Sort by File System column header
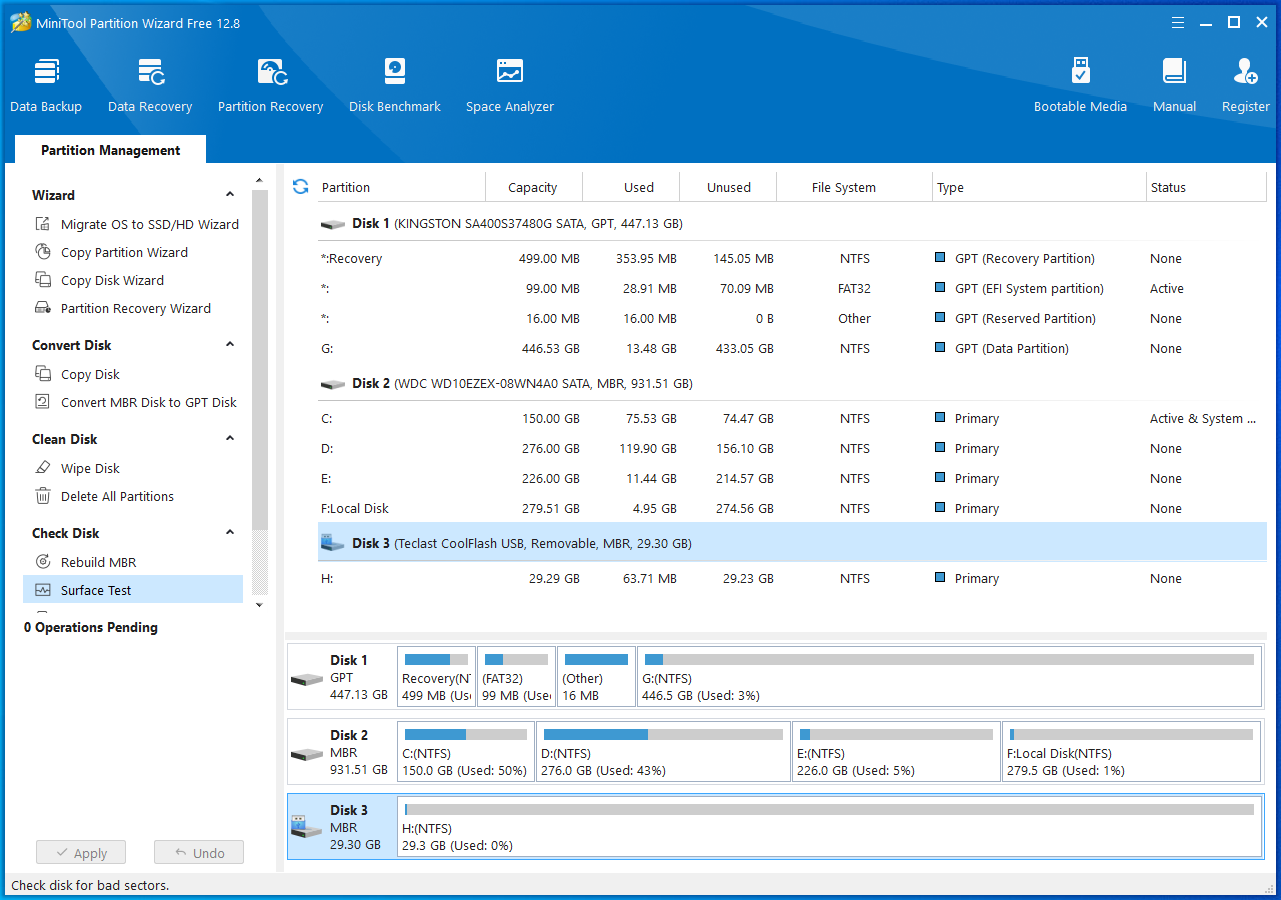This screenshot has width=1281, height=900. point(855,187)
